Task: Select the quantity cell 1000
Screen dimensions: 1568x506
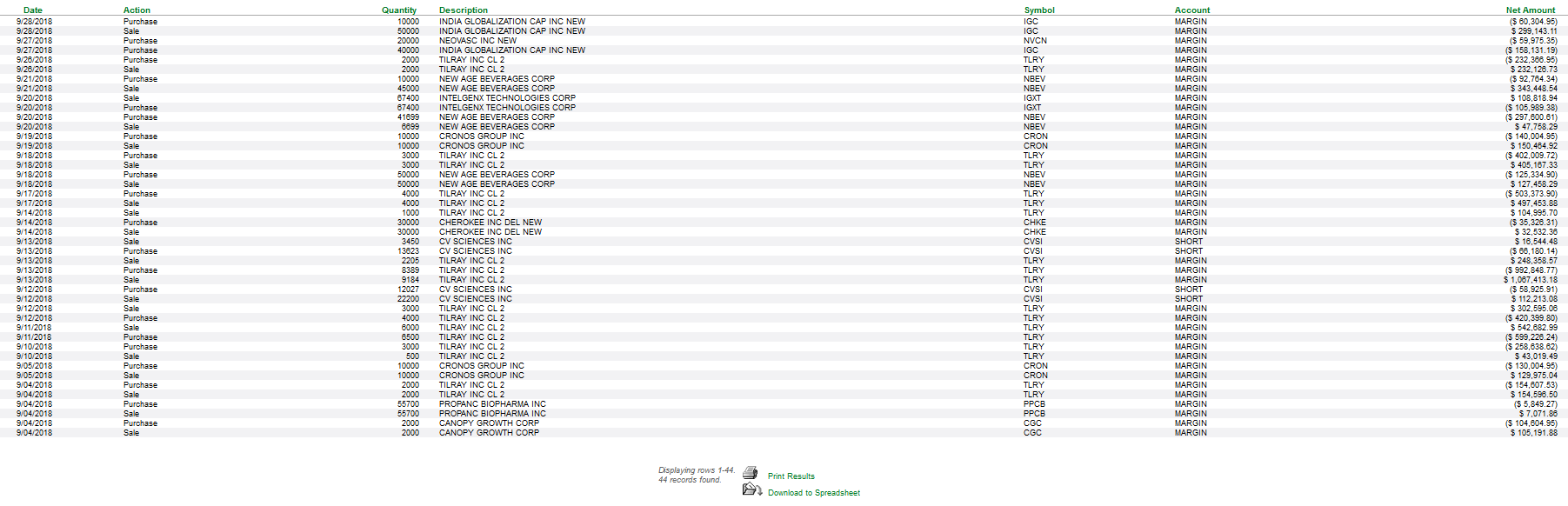Action: pyautogui.click(x=410, y=213)
